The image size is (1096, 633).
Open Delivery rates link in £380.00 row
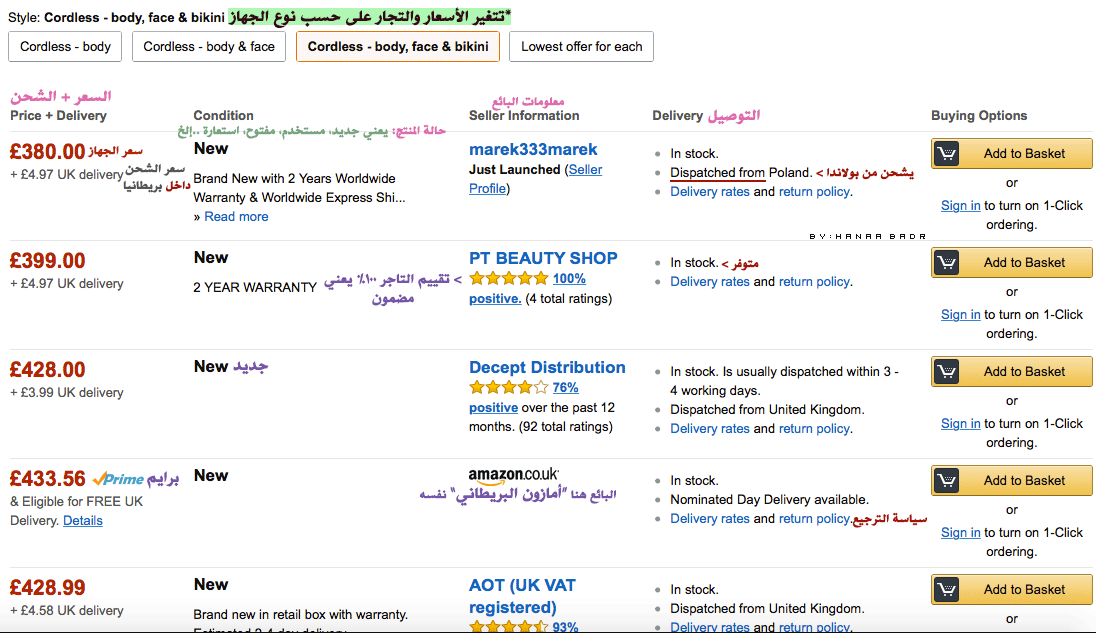coord(709,191)
